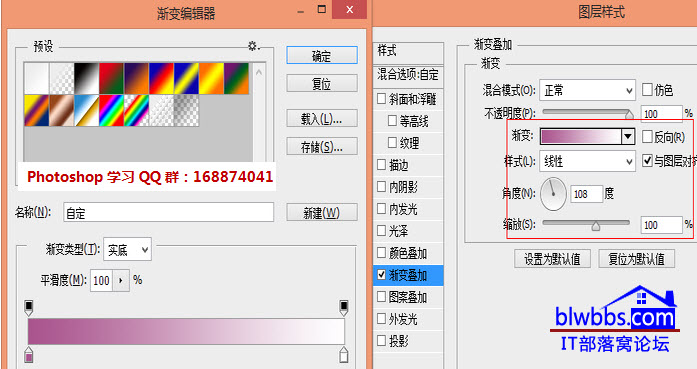The height and width of the screenshot is (369, 697).
Task: Choose the gray neutral density preset
Action: pyautogui.click(x=186, y=110)
